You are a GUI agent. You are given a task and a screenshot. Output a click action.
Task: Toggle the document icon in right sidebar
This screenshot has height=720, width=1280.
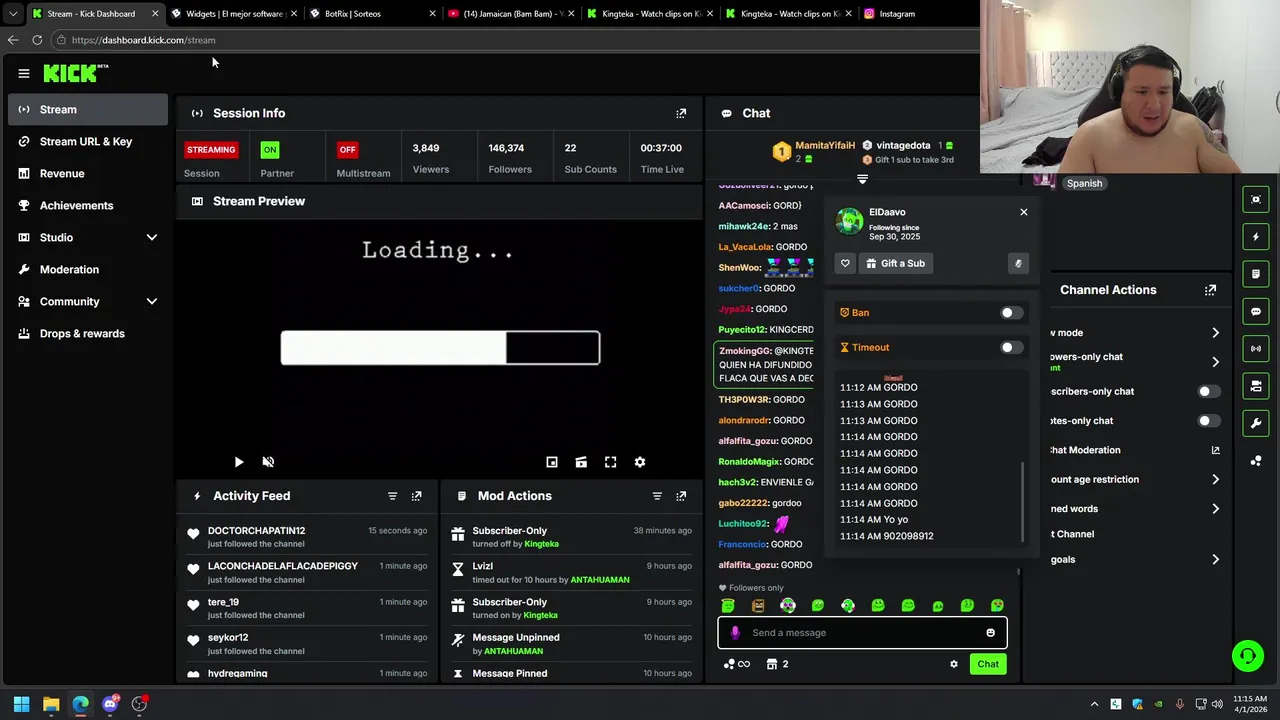tap(1256, 274)
